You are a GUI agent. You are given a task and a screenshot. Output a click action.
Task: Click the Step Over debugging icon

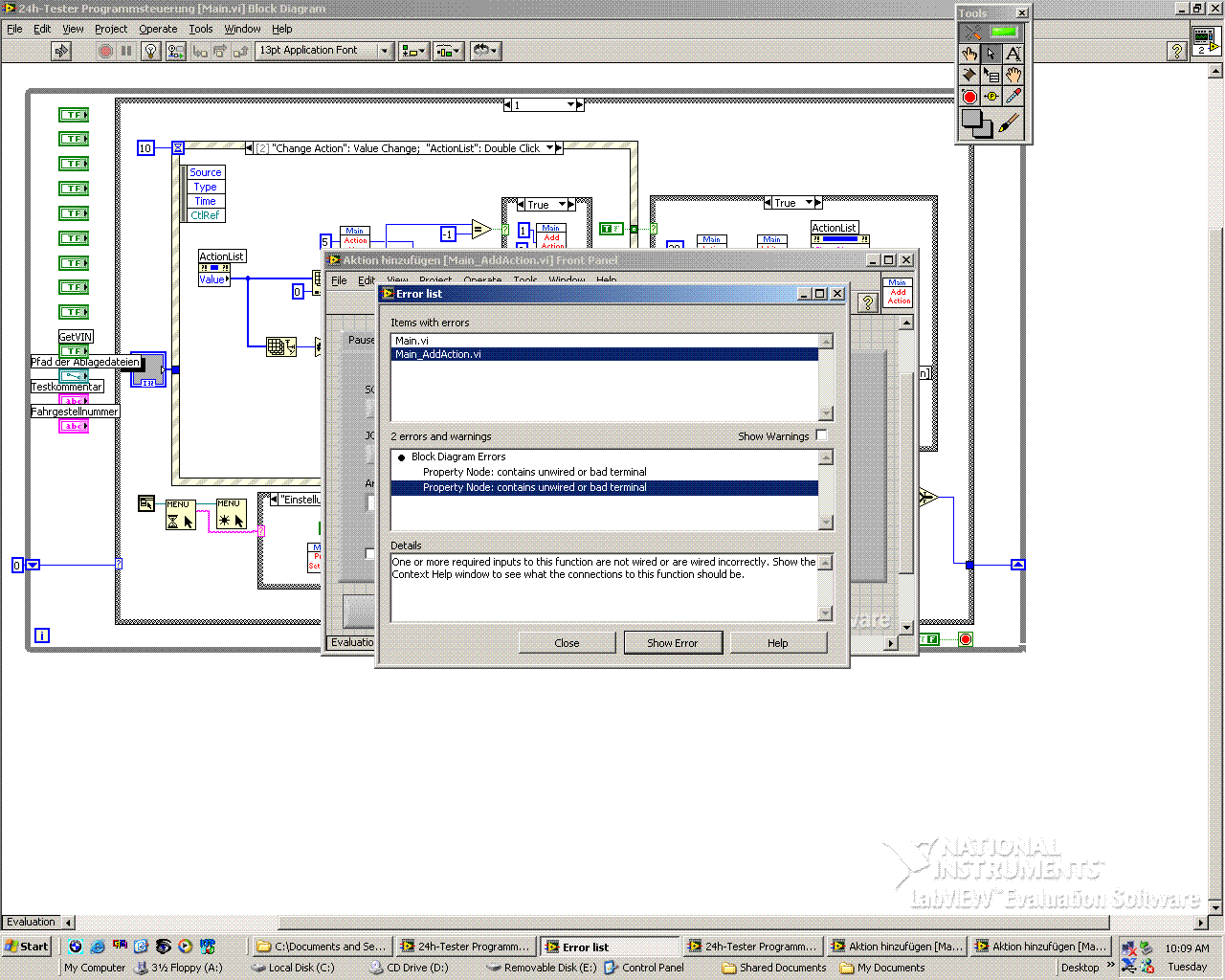(x=220, y=51)
